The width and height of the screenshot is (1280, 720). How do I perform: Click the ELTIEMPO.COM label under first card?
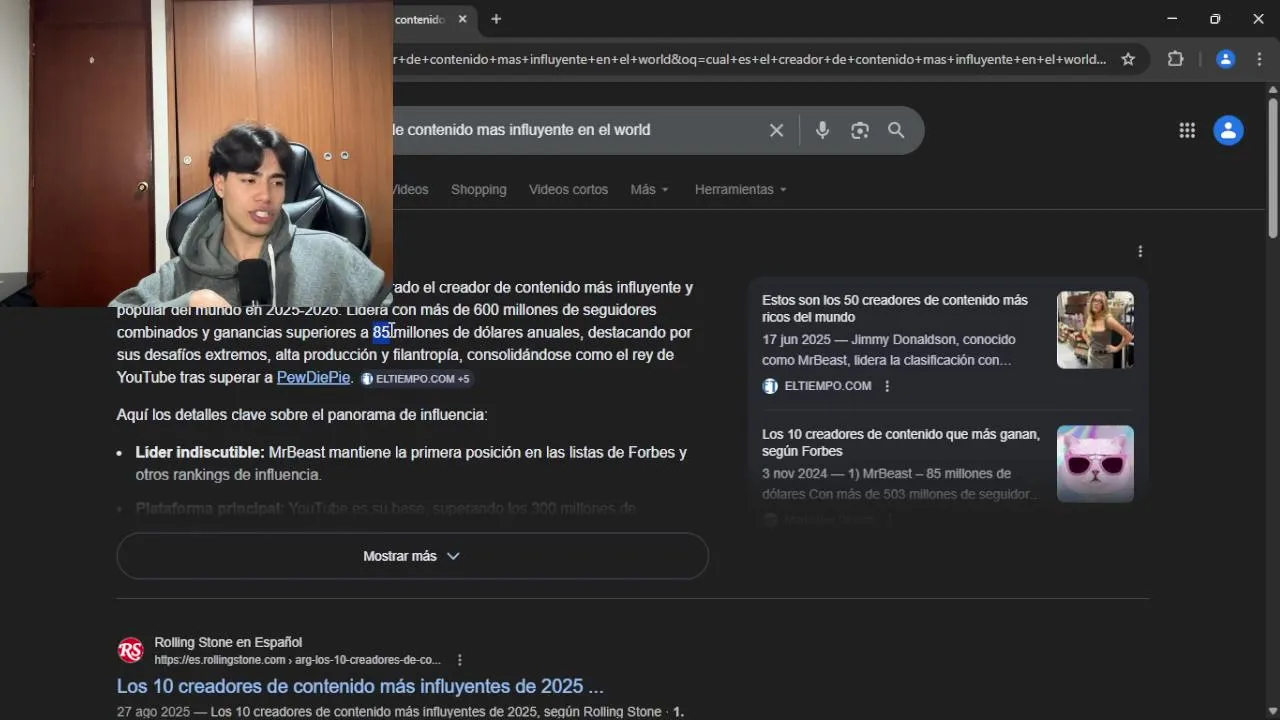(x=827, y=386)
